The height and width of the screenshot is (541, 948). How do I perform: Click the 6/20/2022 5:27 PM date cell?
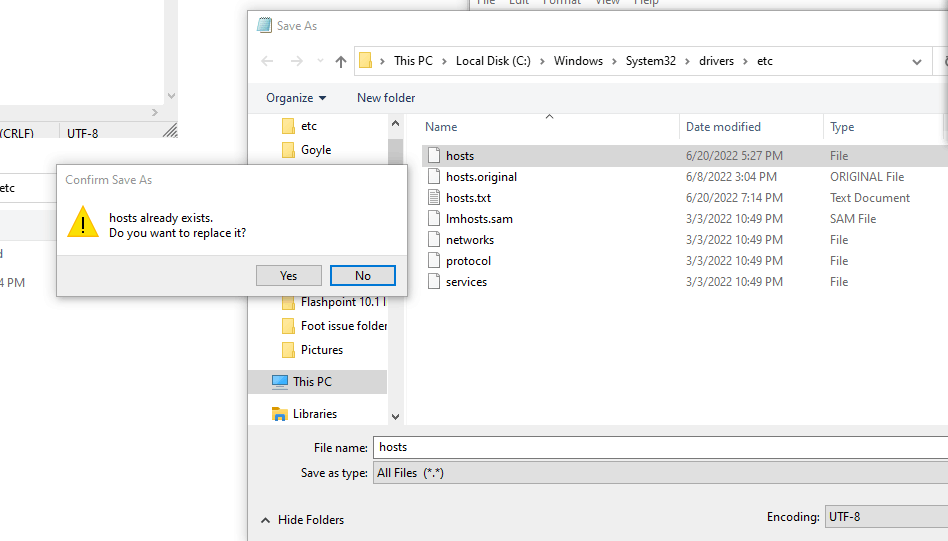tap(734, 156)
